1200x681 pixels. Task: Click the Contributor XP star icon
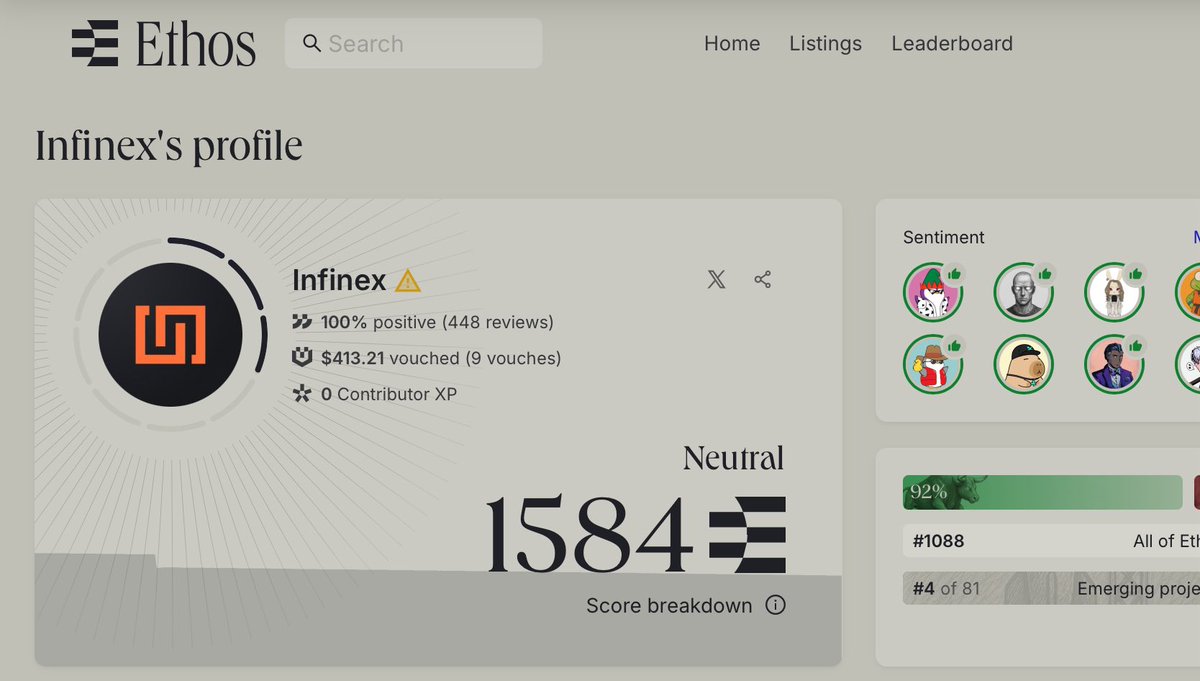click(x=302, y=394)
